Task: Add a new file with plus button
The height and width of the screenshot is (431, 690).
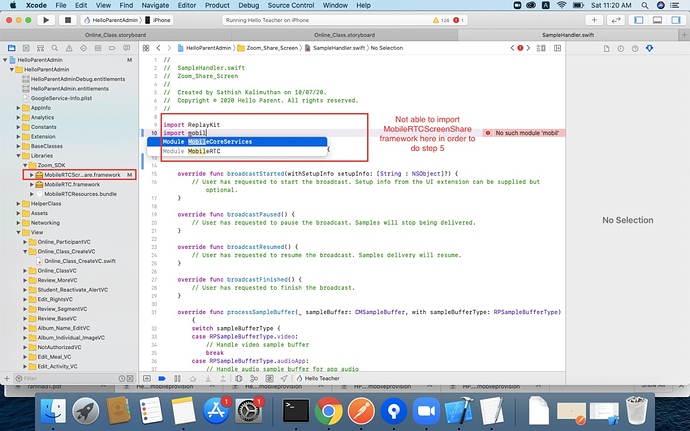Action: point(7,379)
